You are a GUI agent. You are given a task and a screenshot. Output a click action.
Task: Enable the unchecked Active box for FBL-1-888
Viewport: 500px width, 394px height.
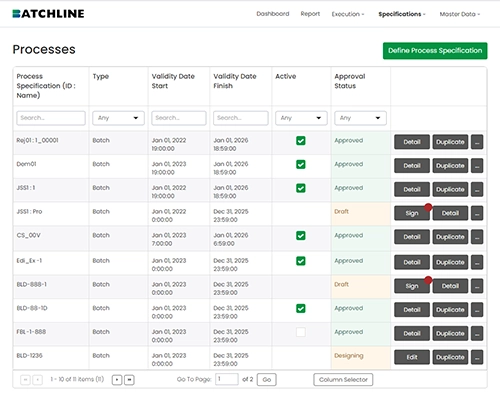(301, 332)
